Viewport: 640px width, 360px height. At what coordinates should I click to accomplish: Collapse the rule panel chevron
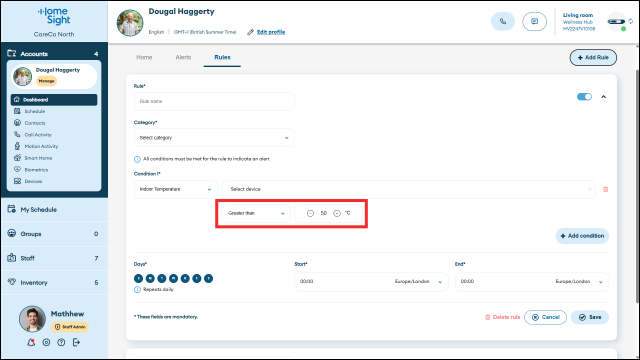603,97
